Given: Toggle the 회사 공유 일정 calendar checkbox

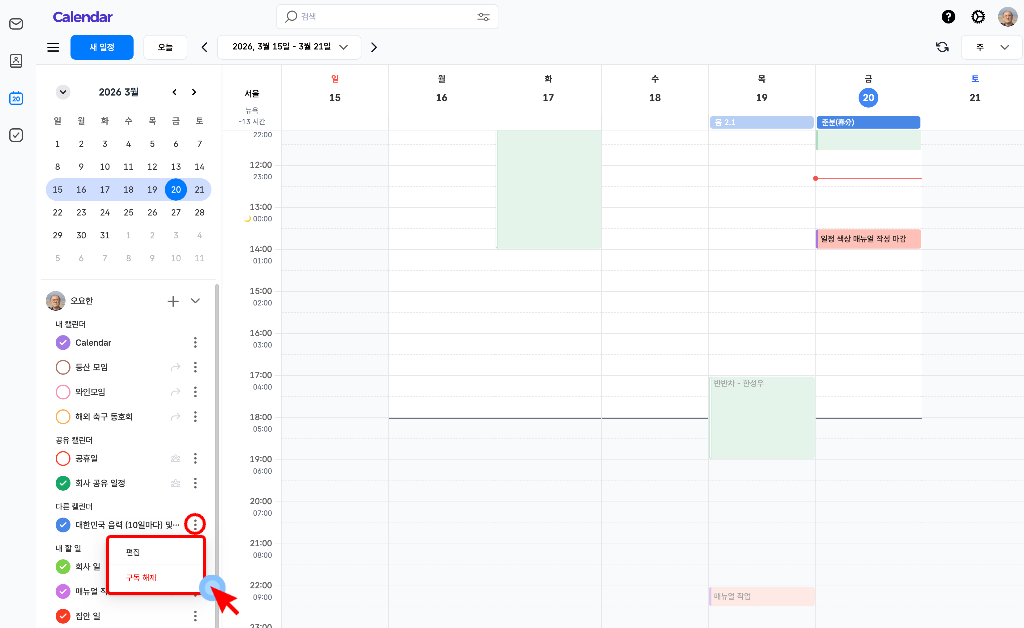Looking at the screenshot, I should click(63, 483).
